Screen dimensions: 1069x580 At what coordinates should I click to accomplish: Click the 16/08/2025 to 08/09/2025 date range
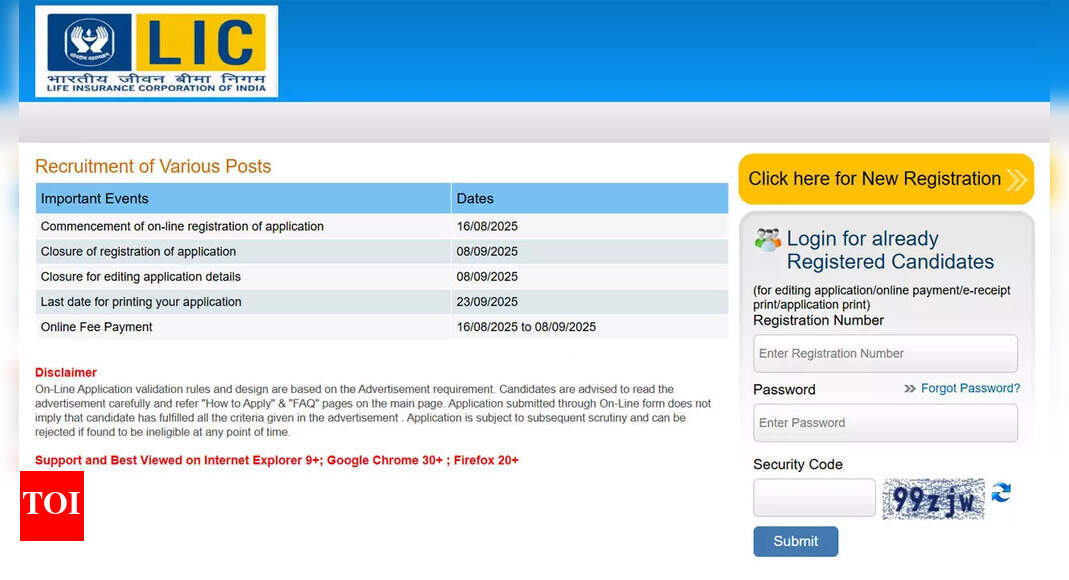526,327
